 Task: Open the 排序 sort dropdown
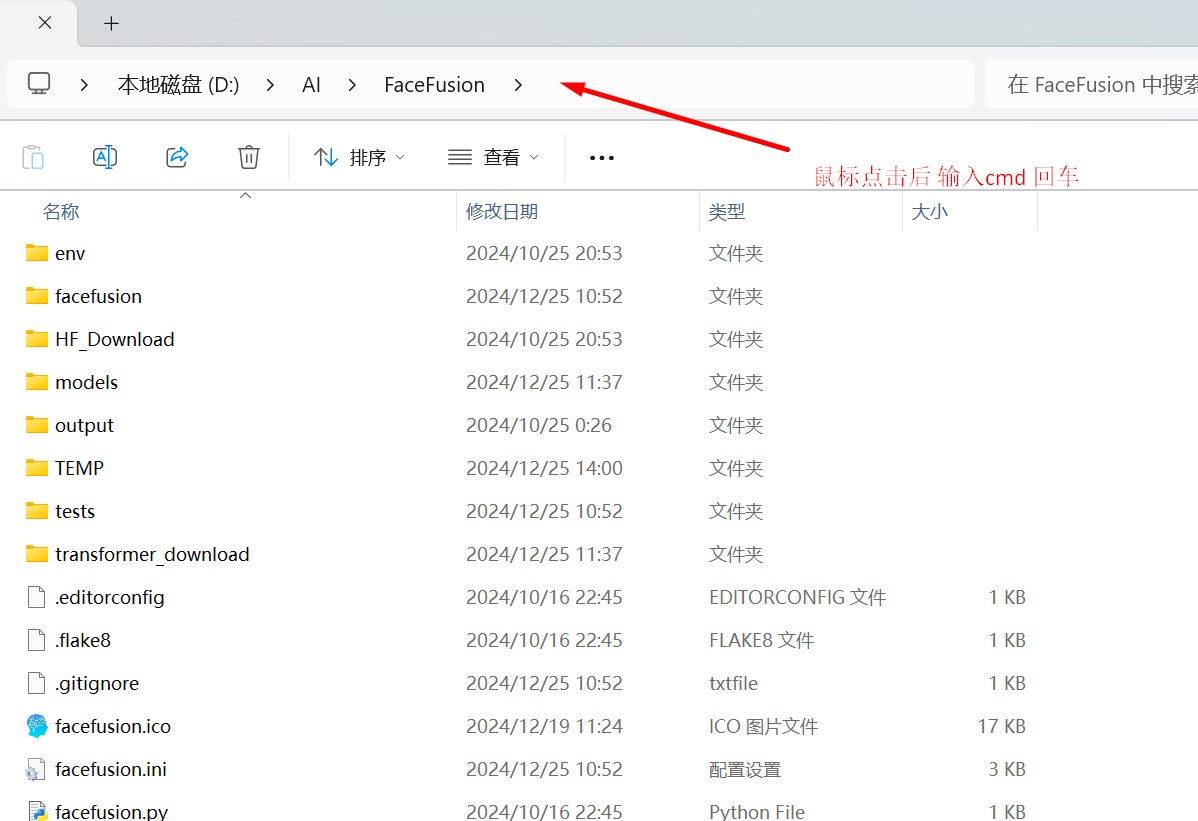(359, 157)
